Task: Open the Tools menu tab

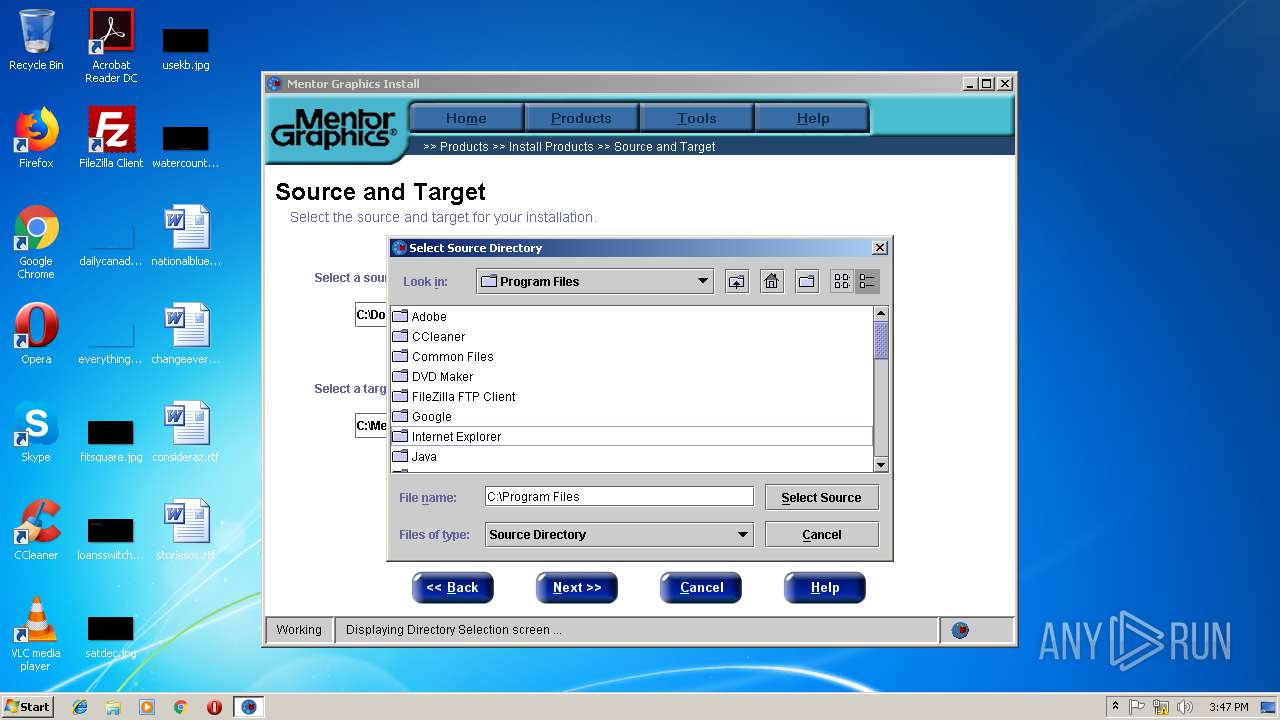Action: pyautogui.click(x=696, y=118)
